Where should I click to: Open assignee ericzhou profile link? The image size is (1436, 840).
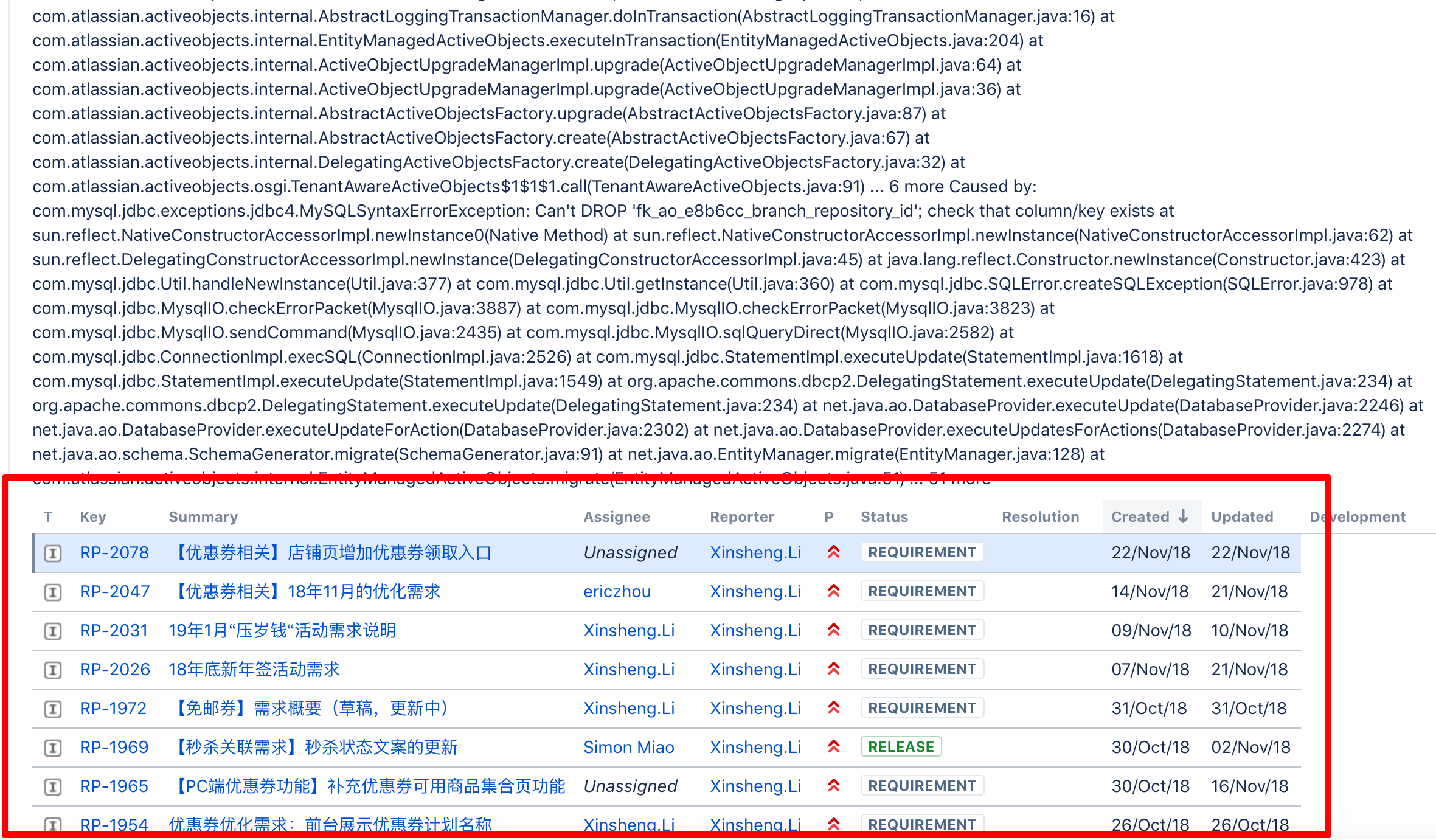coord(617,591)
